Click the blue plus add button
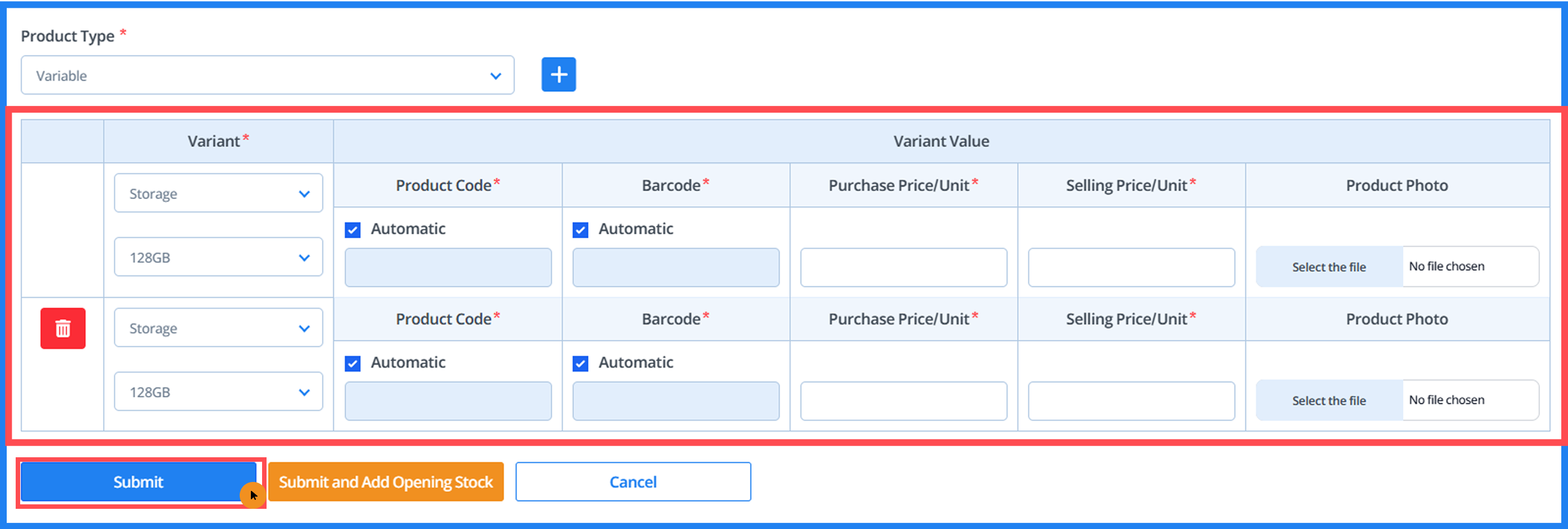This screenshot has width=1568, height=529. pyautogui.click(x=558, y=75)
